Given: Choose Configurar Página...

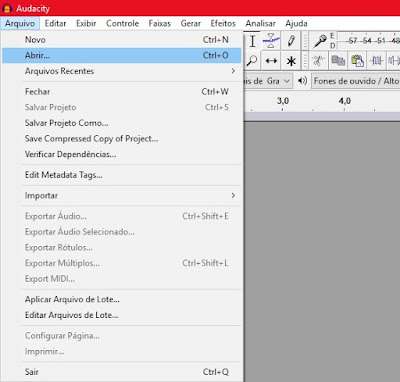Looking at the screenshot, I should 122,336.
